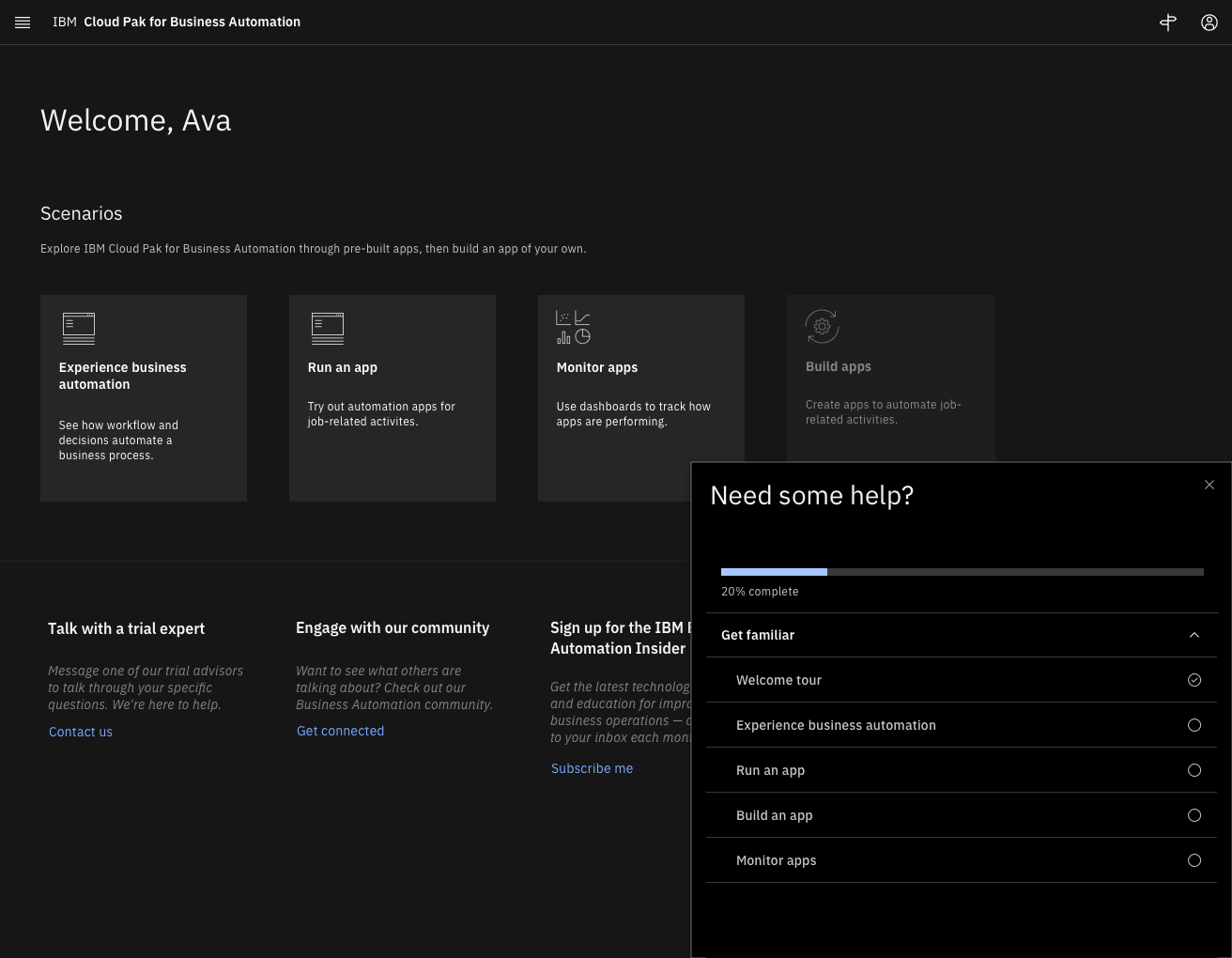The image size is (1232, 958).
Task: Toggle the Build an app status circle
Action: click(x=1194, y=815)
